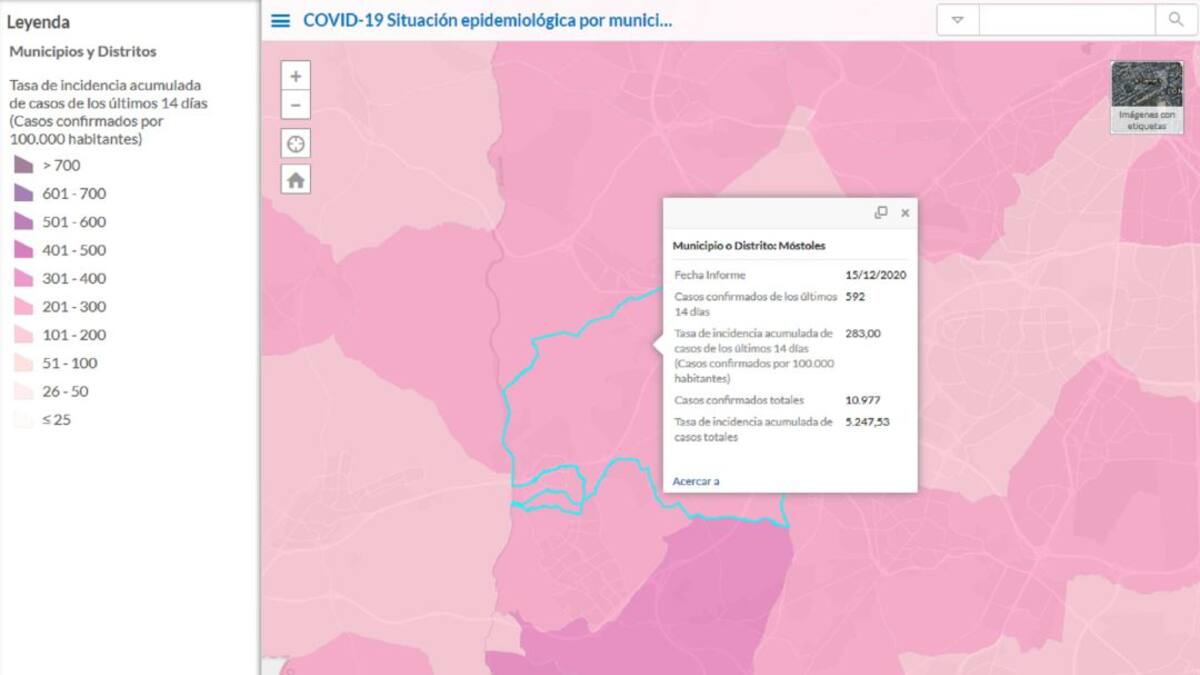Click the COVID-19 Situación epidemiológica title
This screenshot has height=675, width=1200.
pyautogui.click(x=487, y=20)
